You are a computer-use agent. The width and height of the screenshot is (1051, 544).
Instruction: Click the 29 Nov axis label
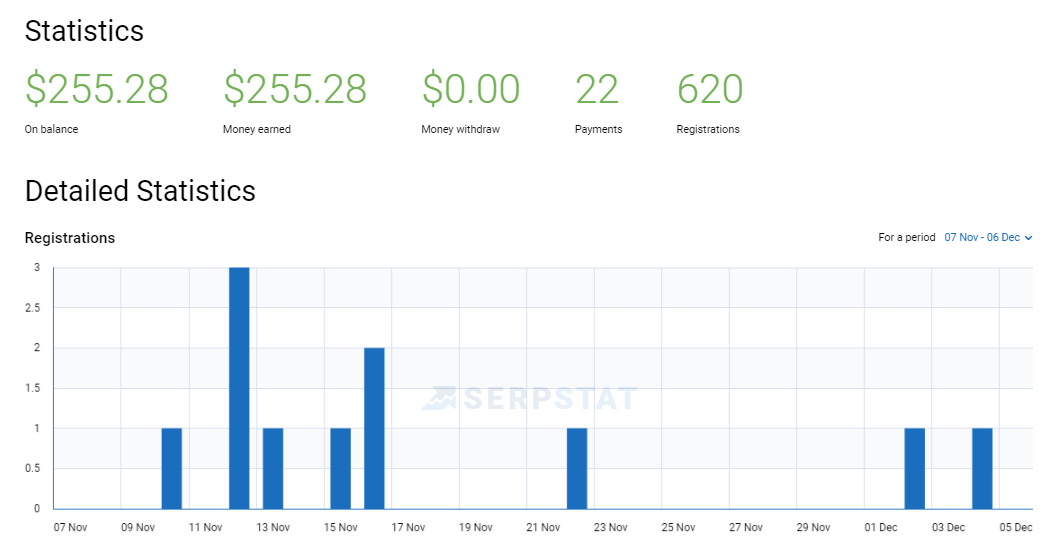(x=814, y=527)
